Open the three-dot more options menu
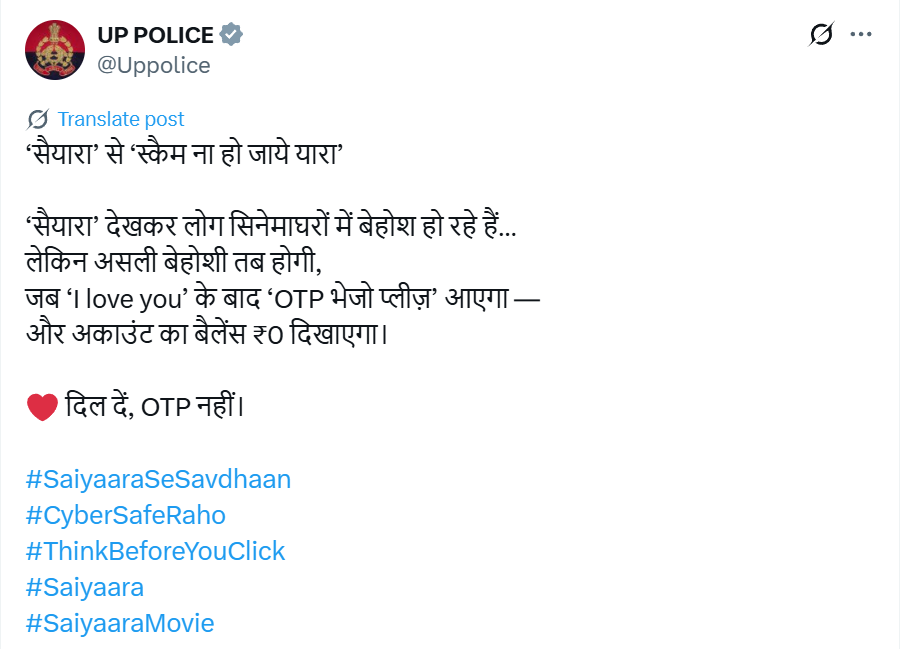The height and width of the screenshot is (649, 900). (861, 34)
